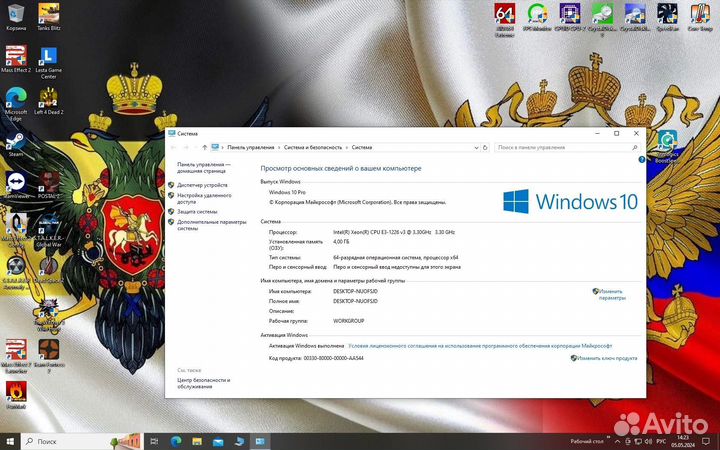
Task: Select the CPUID CPU-Z desktop icon
Action: pos(569,17)
